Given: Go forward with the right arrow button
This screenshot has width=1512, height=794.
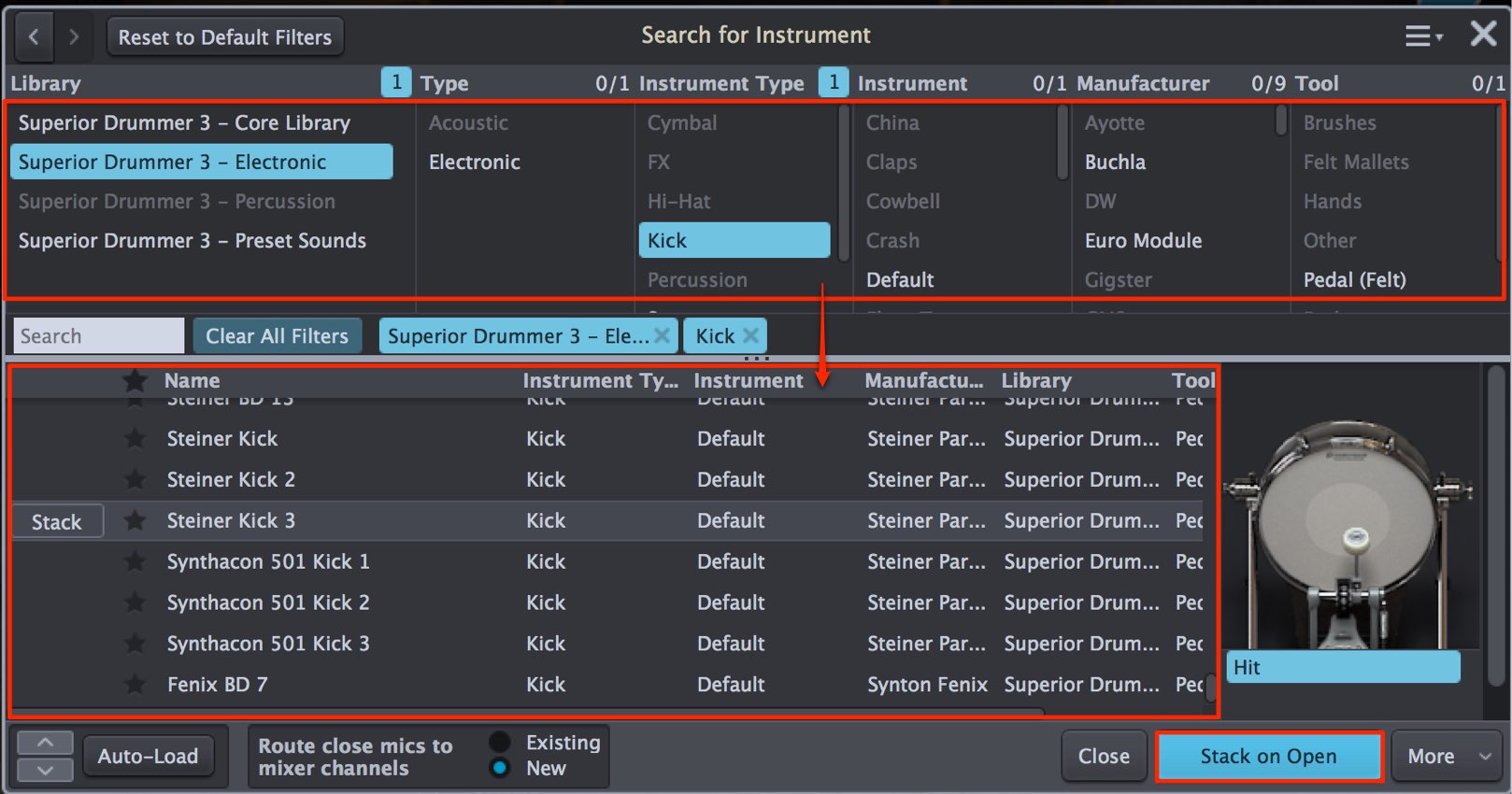Looking at the screenshot, I should coord(74,37).
